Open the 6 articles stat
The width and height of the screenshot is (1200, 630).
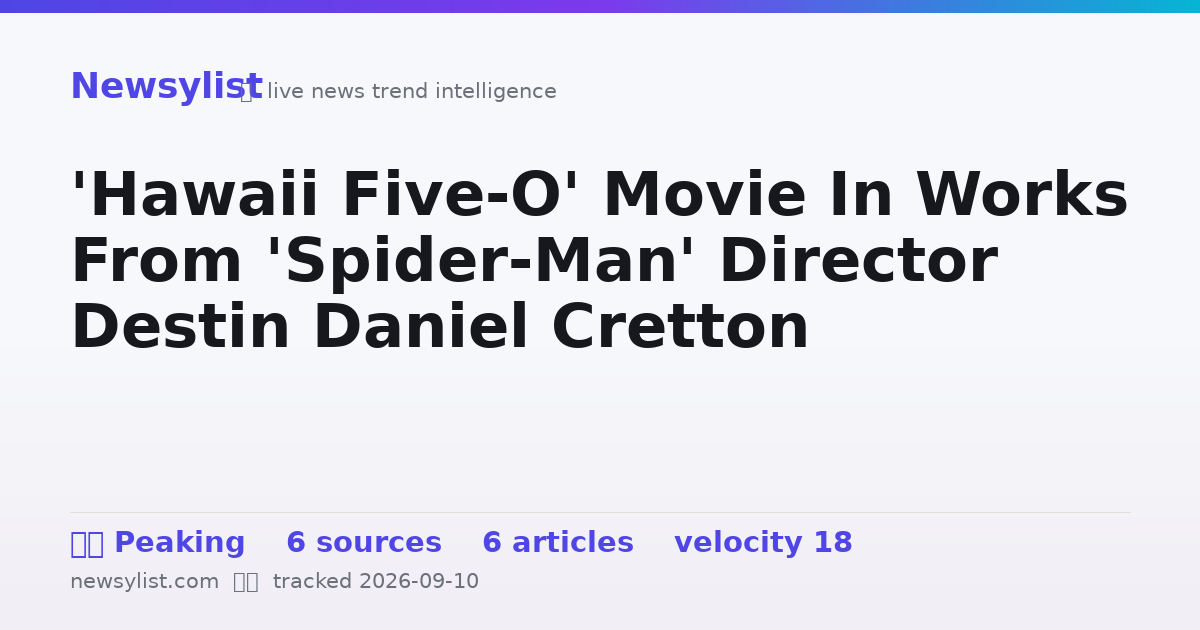558,544
